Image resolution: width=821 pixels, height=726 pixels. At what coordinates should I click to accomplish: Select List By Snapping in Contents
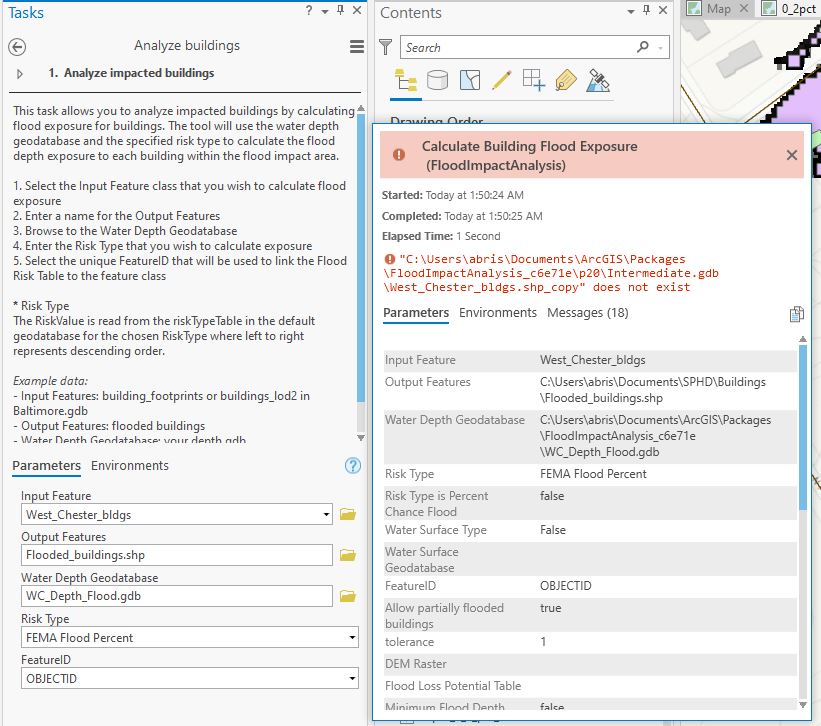[x=533, y=82]
